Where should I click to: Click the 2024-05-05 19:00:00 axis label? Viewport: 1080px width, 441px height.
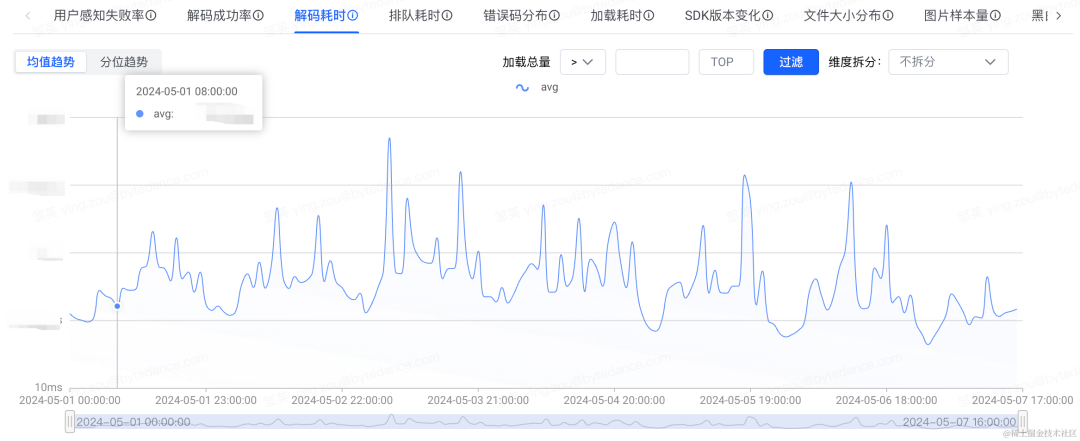tap(751, 400)
